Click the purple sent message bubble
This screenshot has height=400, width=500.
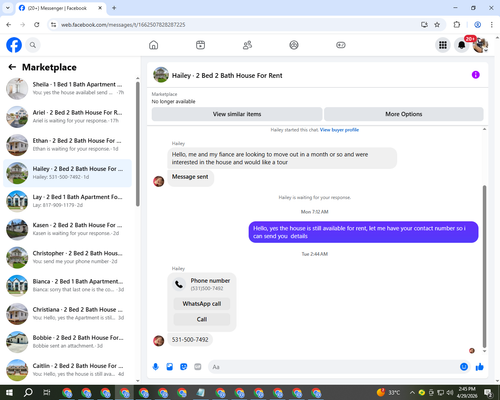363,232
